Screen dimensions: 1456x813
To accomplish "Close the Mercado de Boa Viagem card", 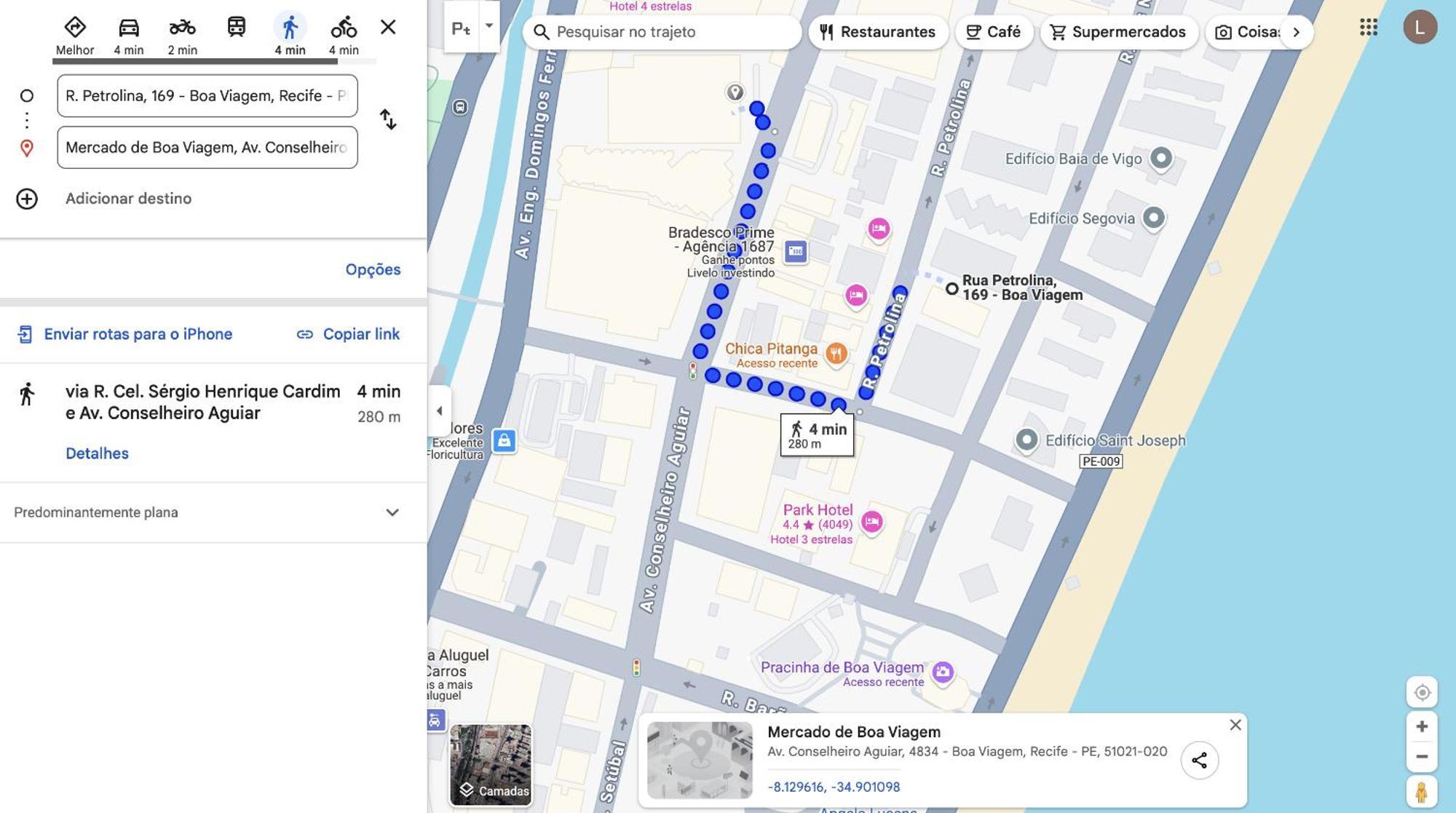I will [x=1235, y=725].
